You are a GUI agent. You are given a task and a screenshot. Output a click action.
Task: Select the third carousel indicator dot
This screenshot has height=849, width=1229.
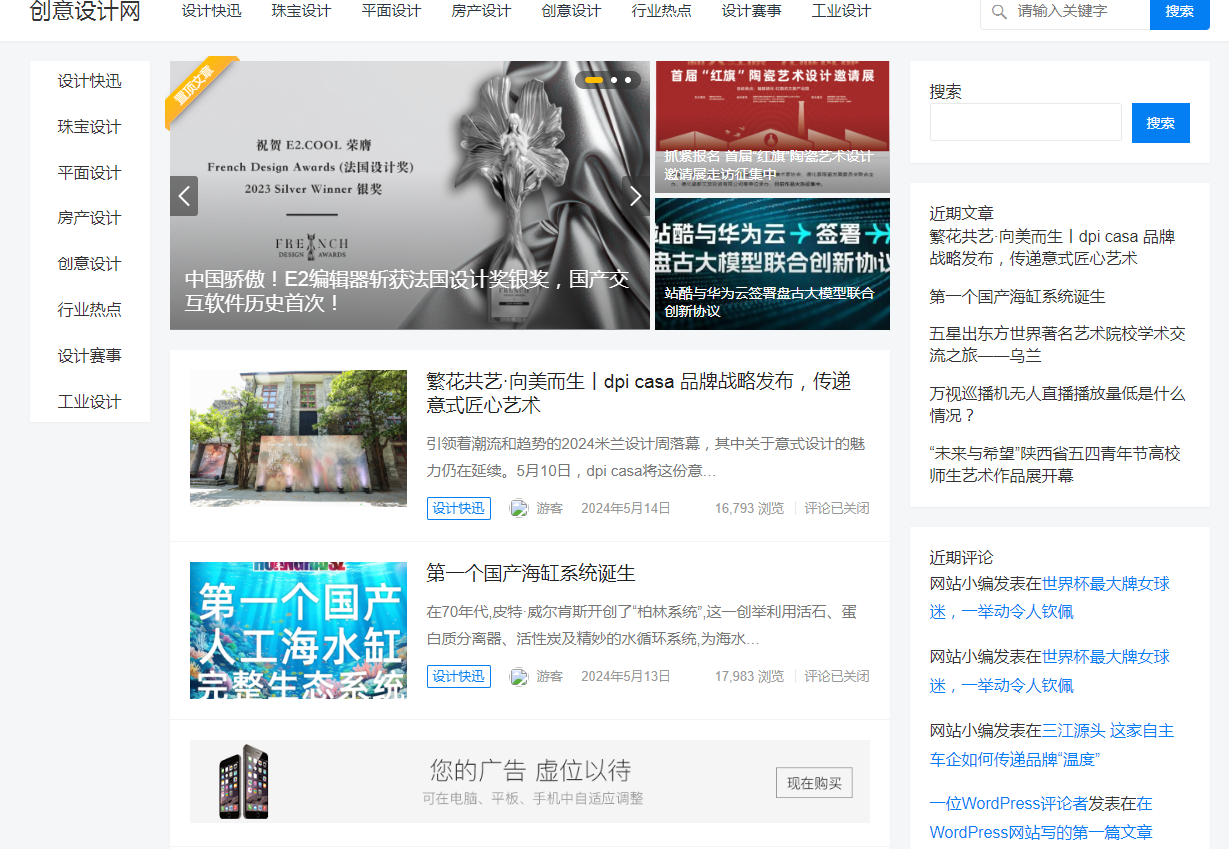tap(628, 80)
